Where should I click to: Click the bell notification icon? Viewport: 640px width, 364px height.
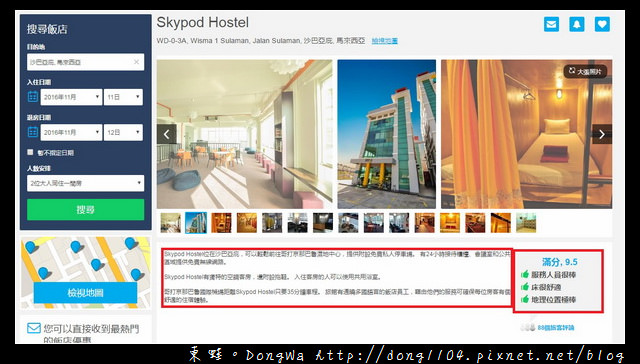(576, 24)
